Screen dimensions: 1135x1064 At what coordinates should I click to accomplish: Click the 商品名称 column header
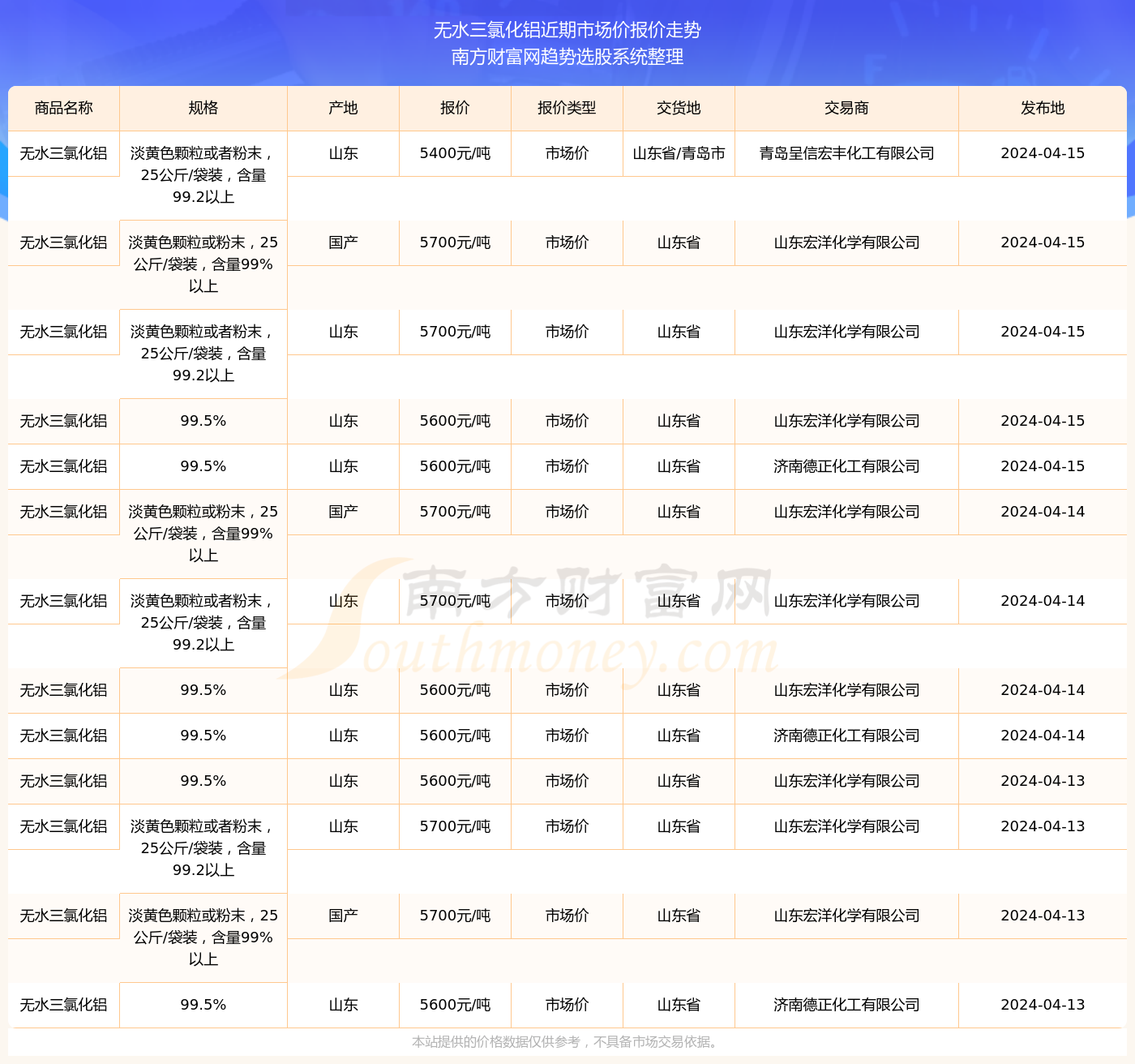coord(64,108)
